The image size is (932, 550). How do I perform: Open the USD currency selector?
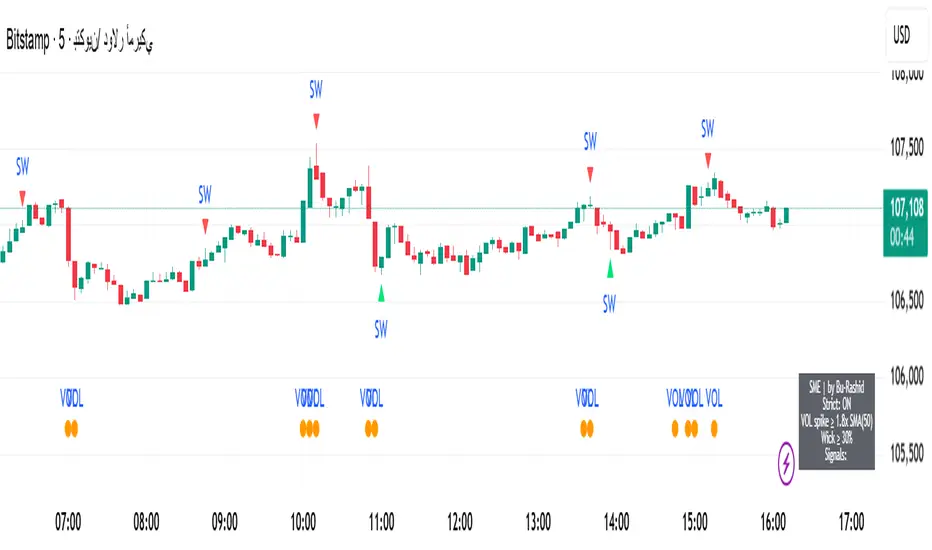(x=901, y=36)
